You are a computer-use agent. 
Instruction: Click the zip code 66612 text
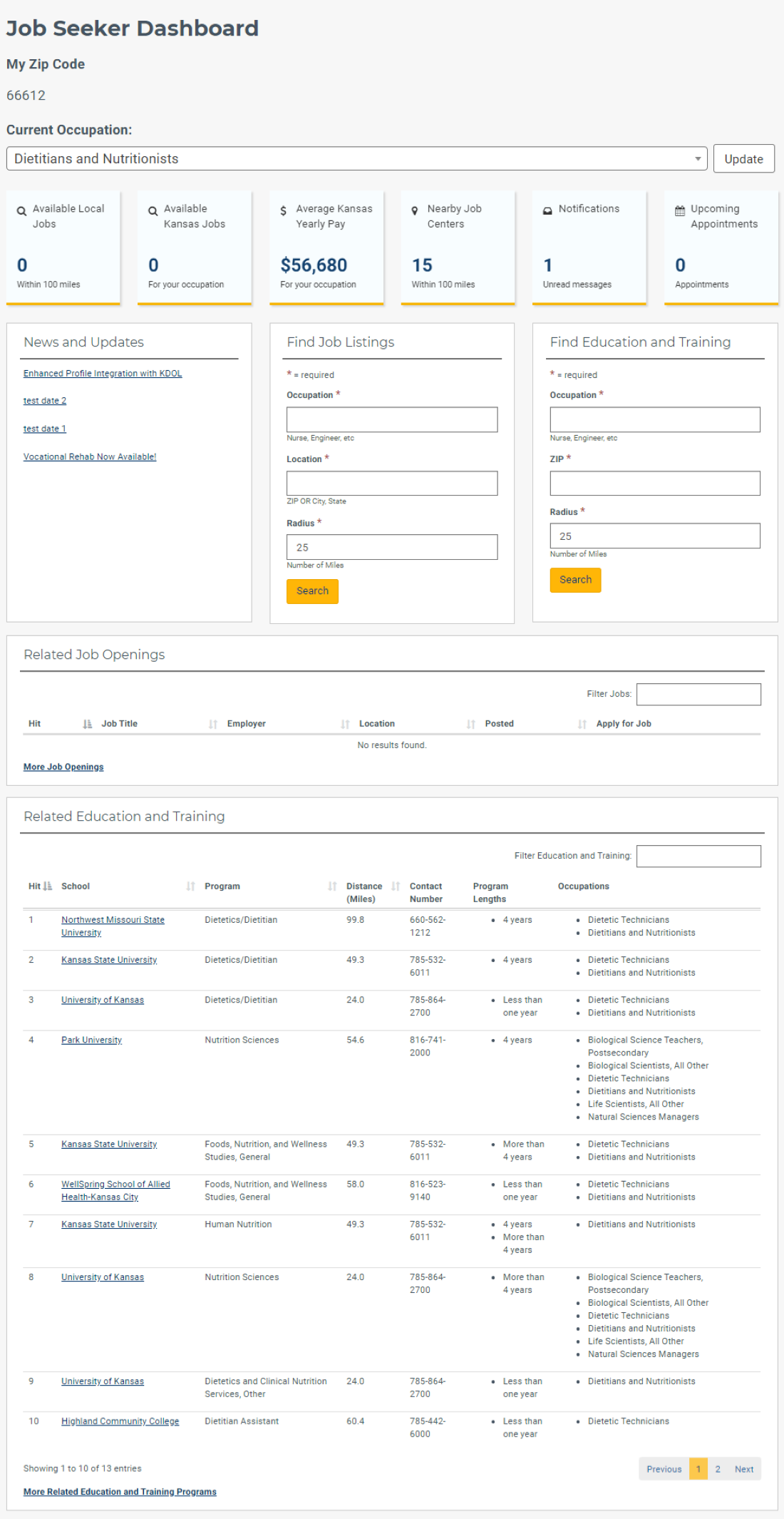click(26, 96)
